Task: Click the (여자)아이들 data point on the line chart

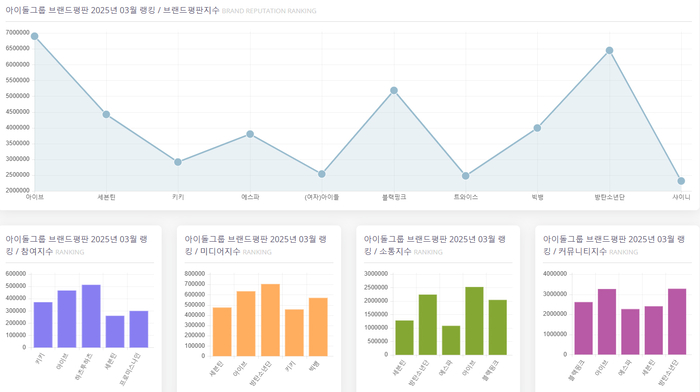Action: (x=322, y=174)
